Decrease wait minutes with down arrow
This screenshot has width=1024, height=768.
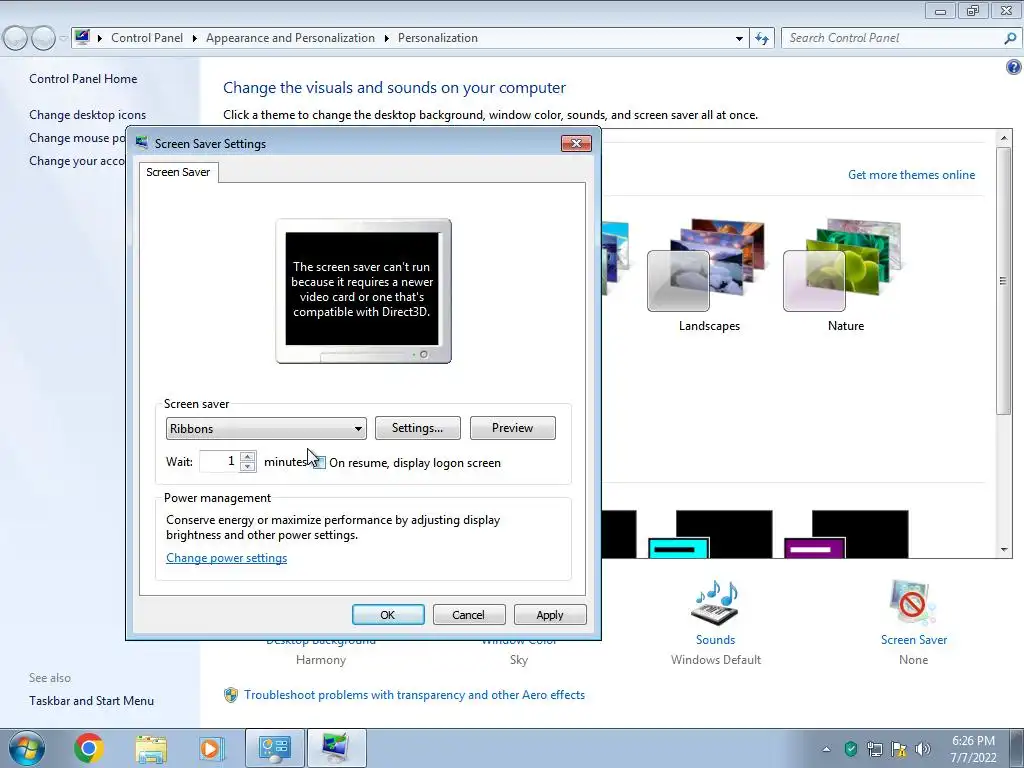(248, 466)
